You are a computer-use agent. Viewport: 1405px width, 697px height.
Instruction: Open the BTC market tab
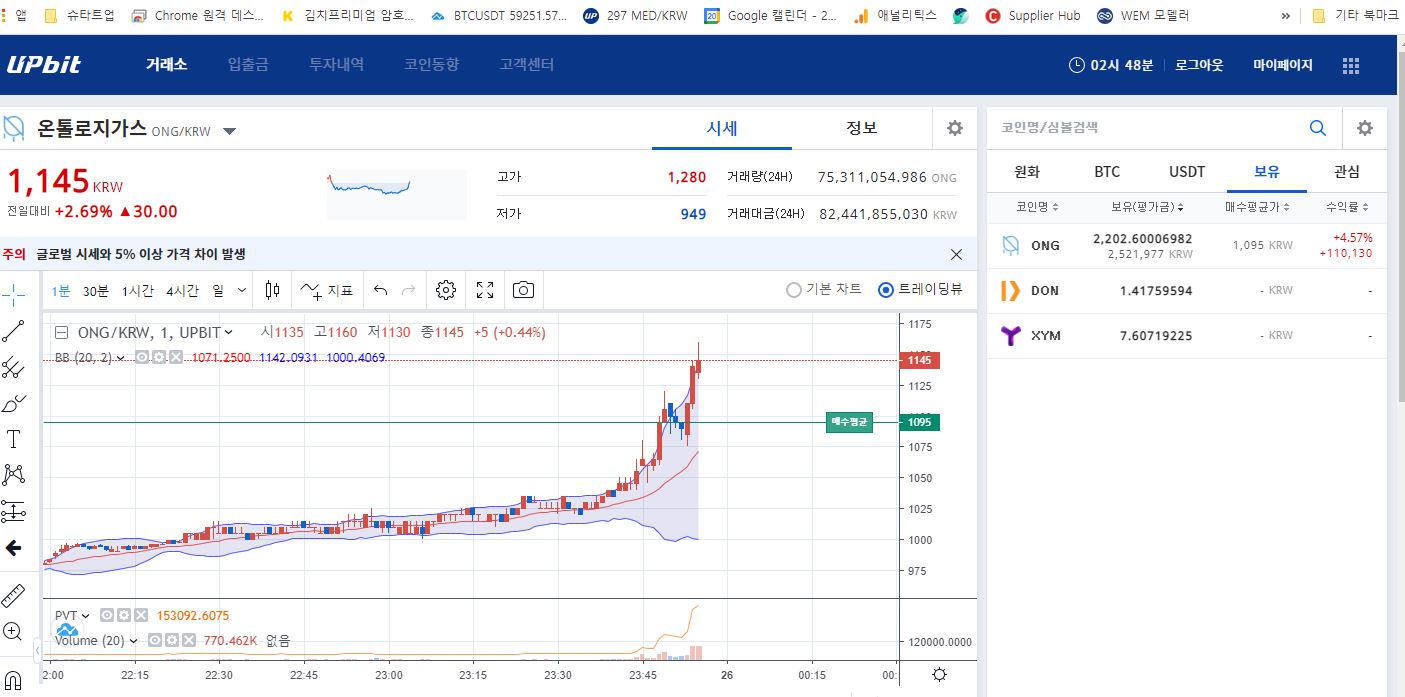[1107, 171]
